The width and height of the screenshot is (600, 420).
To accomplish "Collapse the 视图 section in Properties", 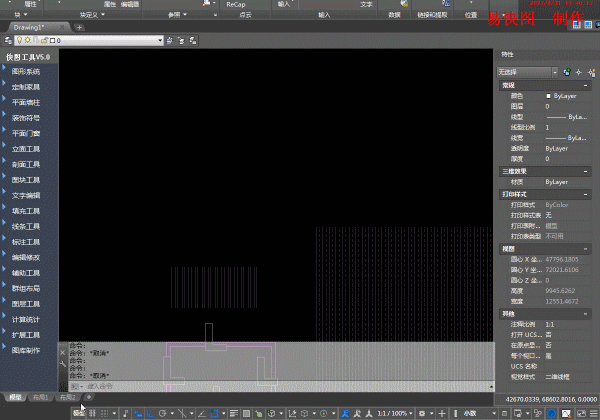I will click(x=585, y=249).
